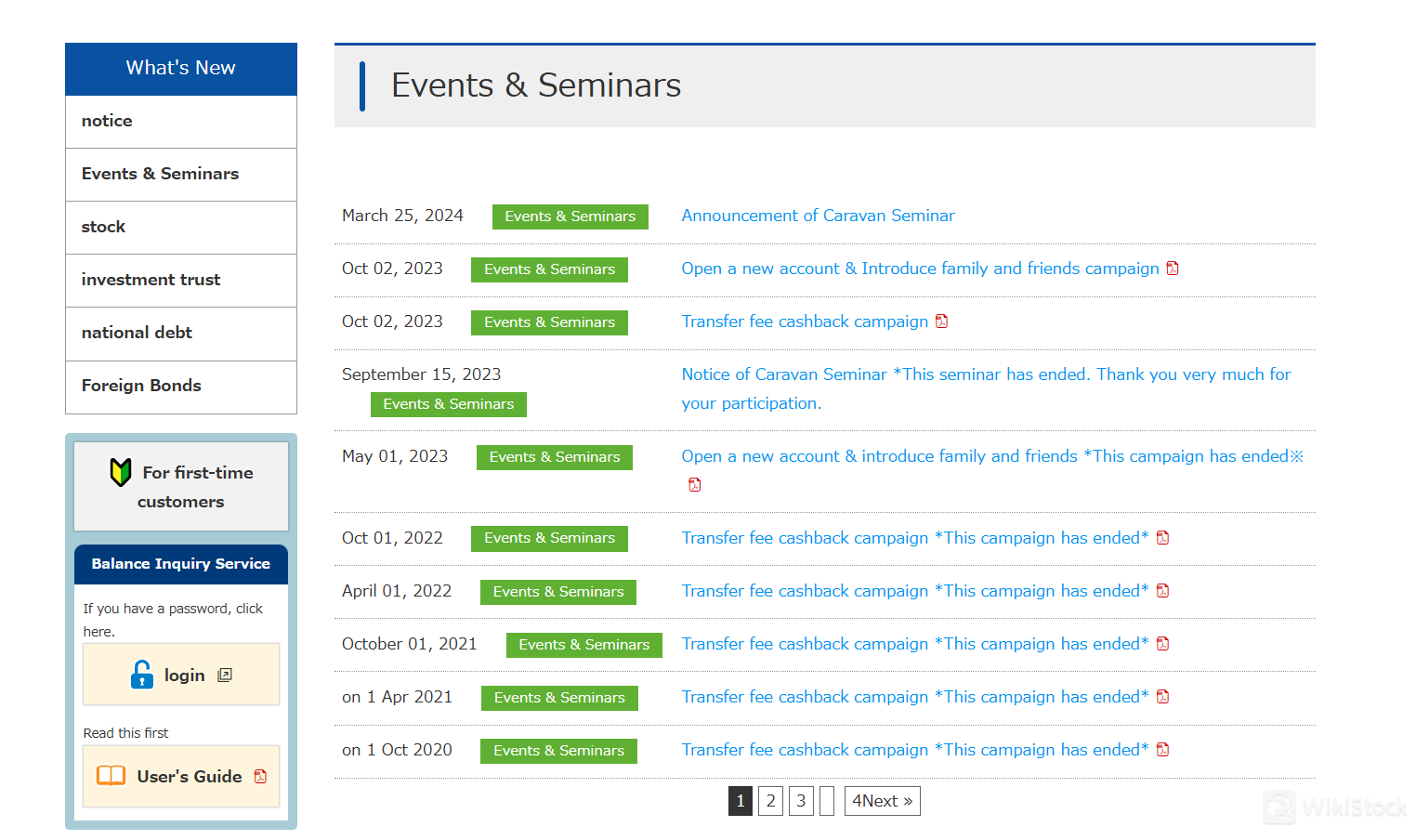Click the beginner leaf mark icon
This screenshot has width=1416, height=840.
point(121,472)
